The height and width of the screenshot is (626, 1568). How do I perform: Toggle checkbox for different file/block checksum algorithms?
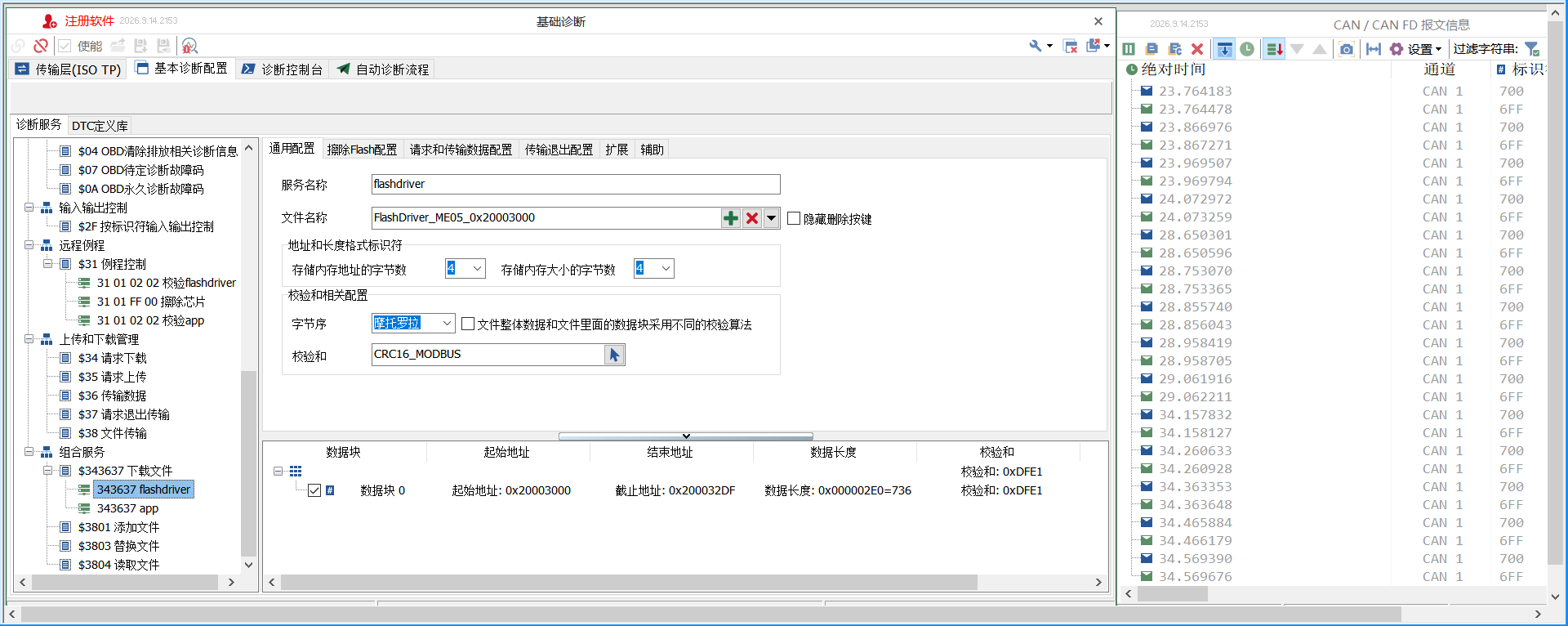[468, 324]
